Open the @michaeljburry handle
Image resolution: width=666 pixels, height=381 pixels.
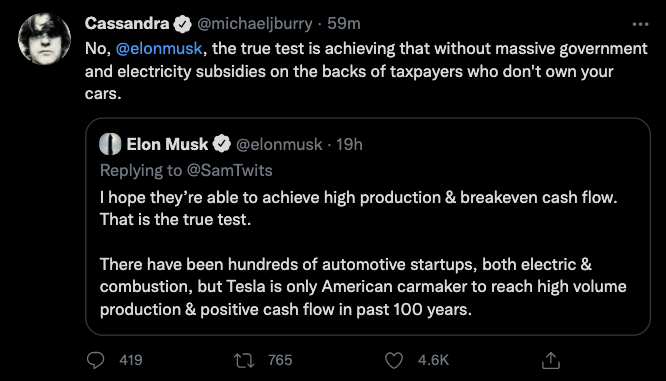tap(254, 24)
